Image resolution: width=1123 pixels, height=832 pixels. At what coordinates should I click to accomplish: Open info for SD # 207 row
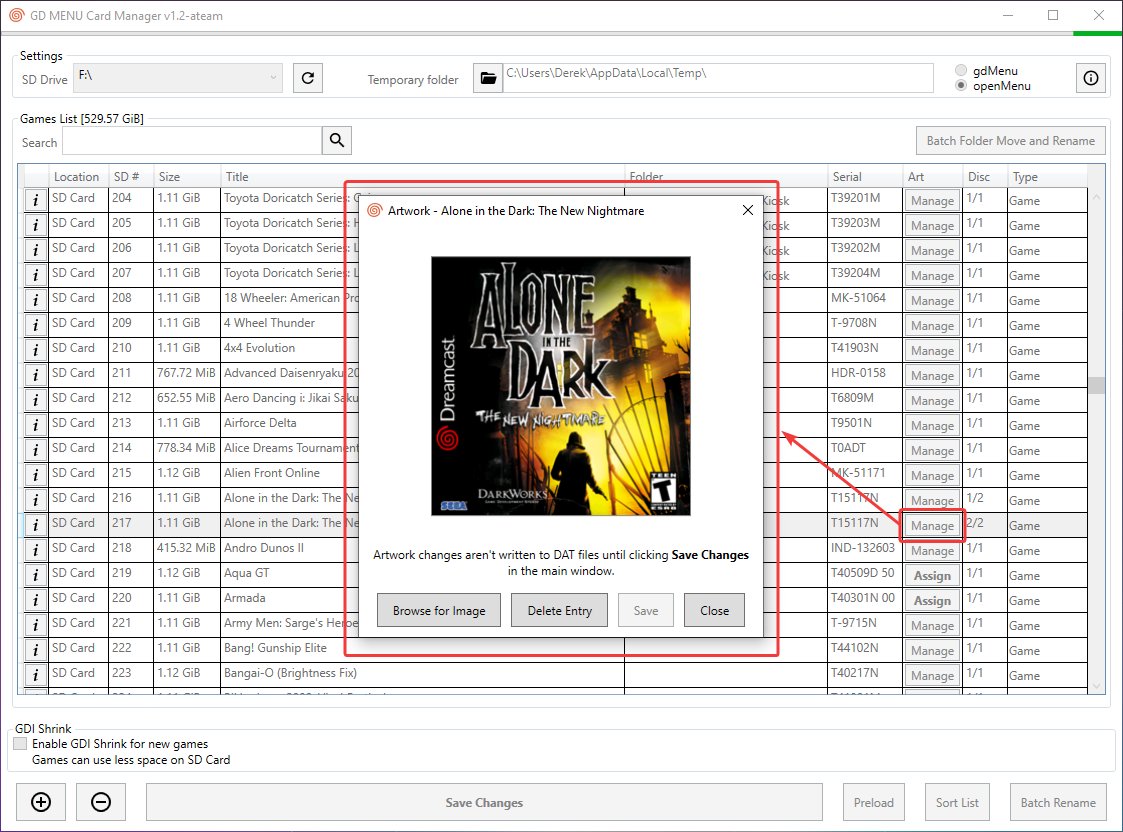(x=36, y=275)
